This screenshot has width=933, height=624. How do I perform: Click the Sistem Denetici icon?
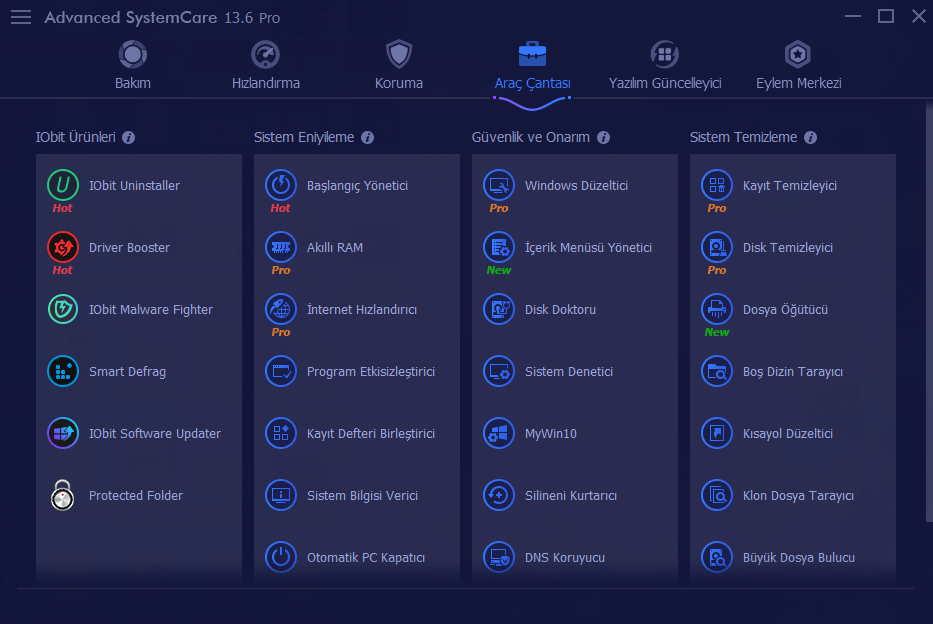click(x=499, y=371)
